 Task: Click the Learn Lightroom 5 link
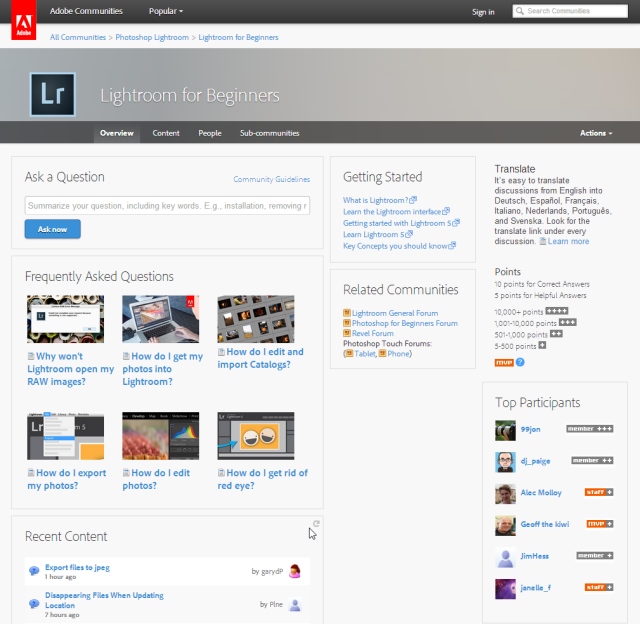[x=373, y=234]
